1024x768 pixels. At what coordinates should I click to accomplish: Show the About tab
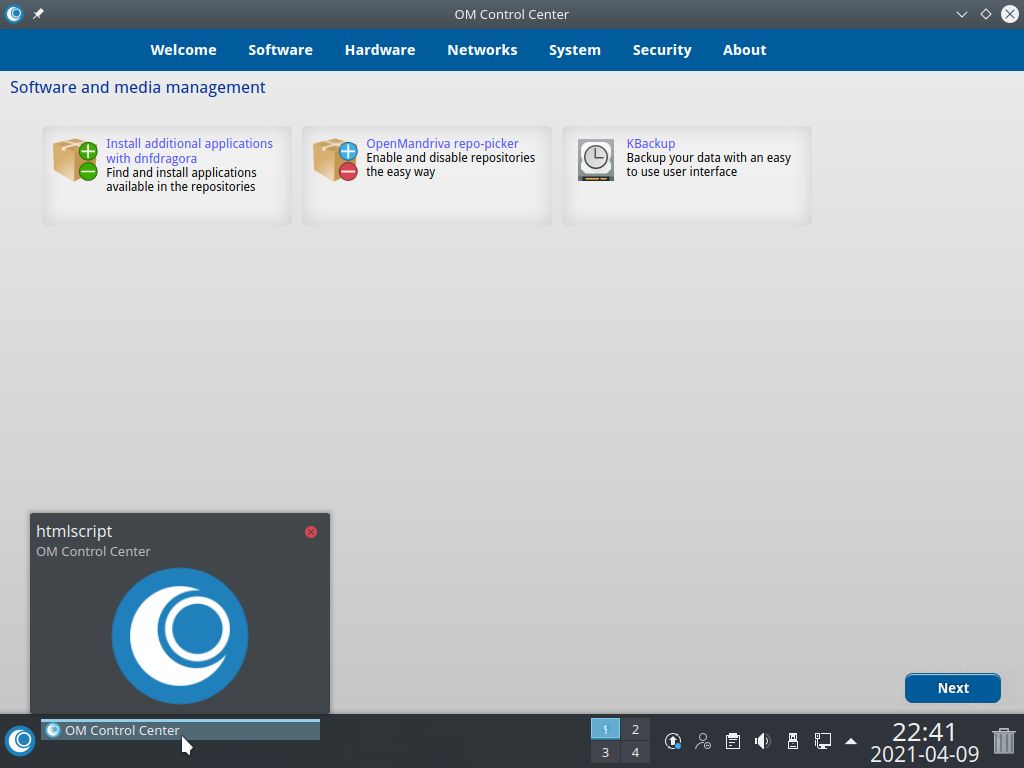click(x=744, y=50)
